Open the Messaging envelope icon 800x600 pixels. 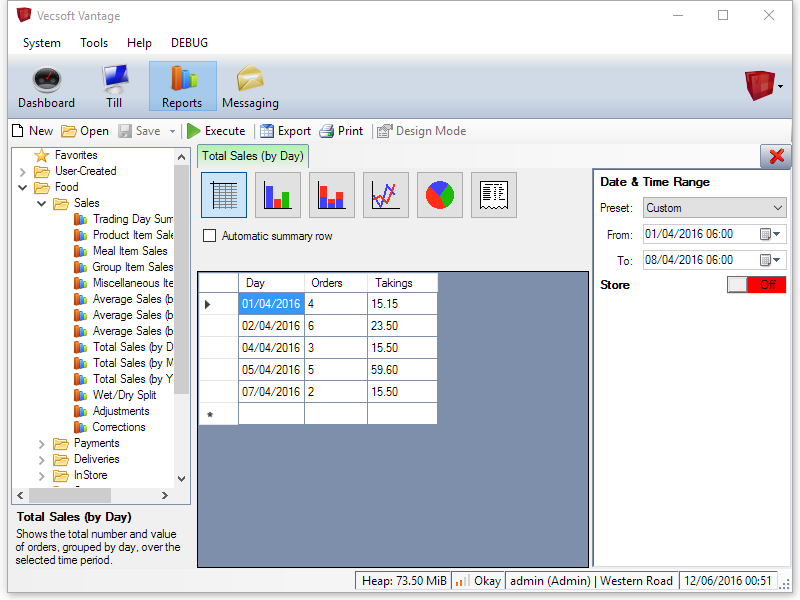pos(250,87)
